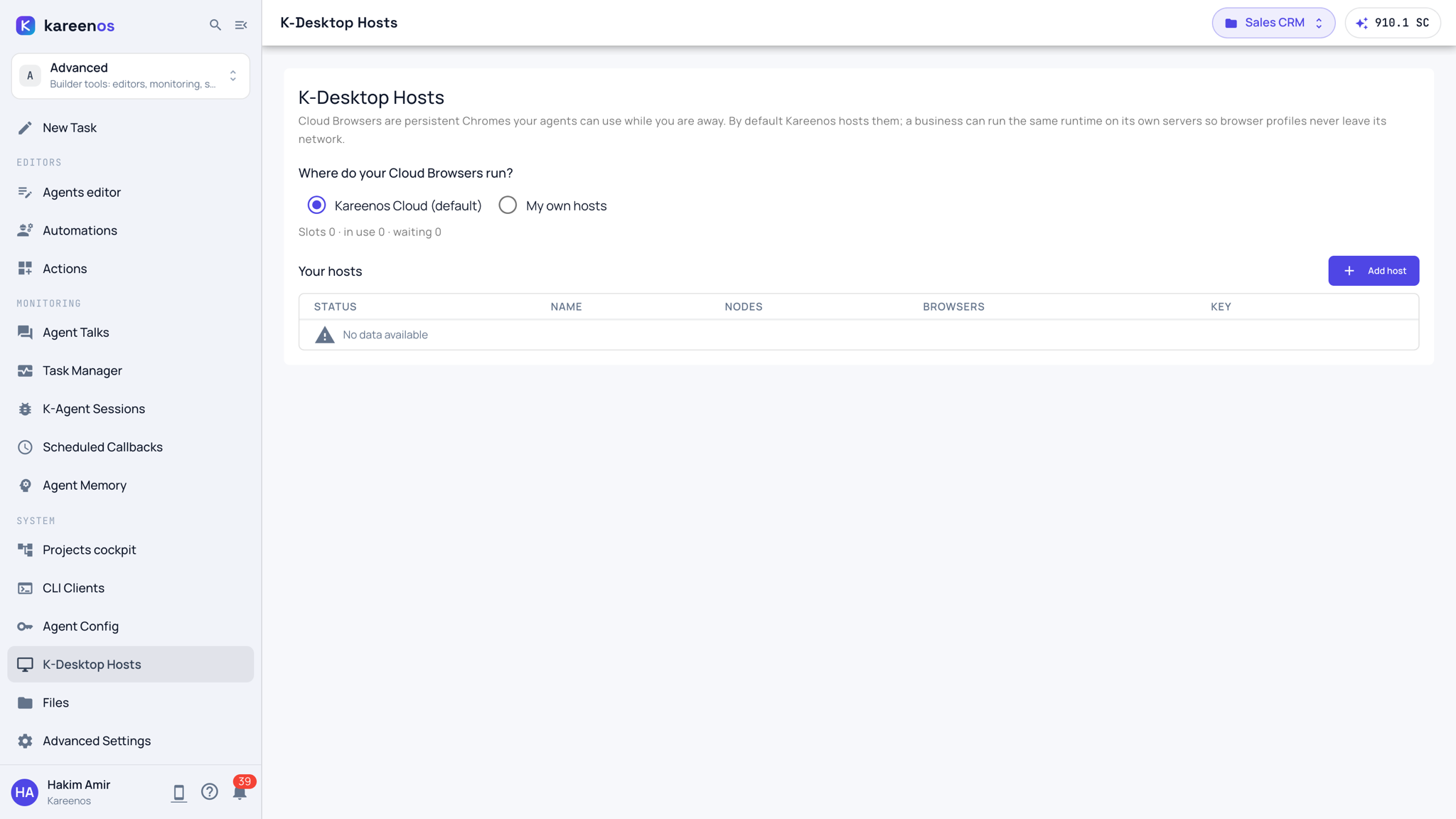Viewport: 1456px width, 819px height.
Task: Open Scheduled Callbacks menu item
Action: [131, 447]
